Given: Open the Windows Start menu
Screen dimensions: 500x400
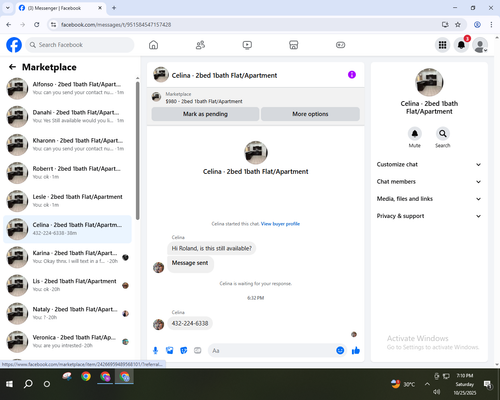Looking at the screenshot, I should 9,384.
